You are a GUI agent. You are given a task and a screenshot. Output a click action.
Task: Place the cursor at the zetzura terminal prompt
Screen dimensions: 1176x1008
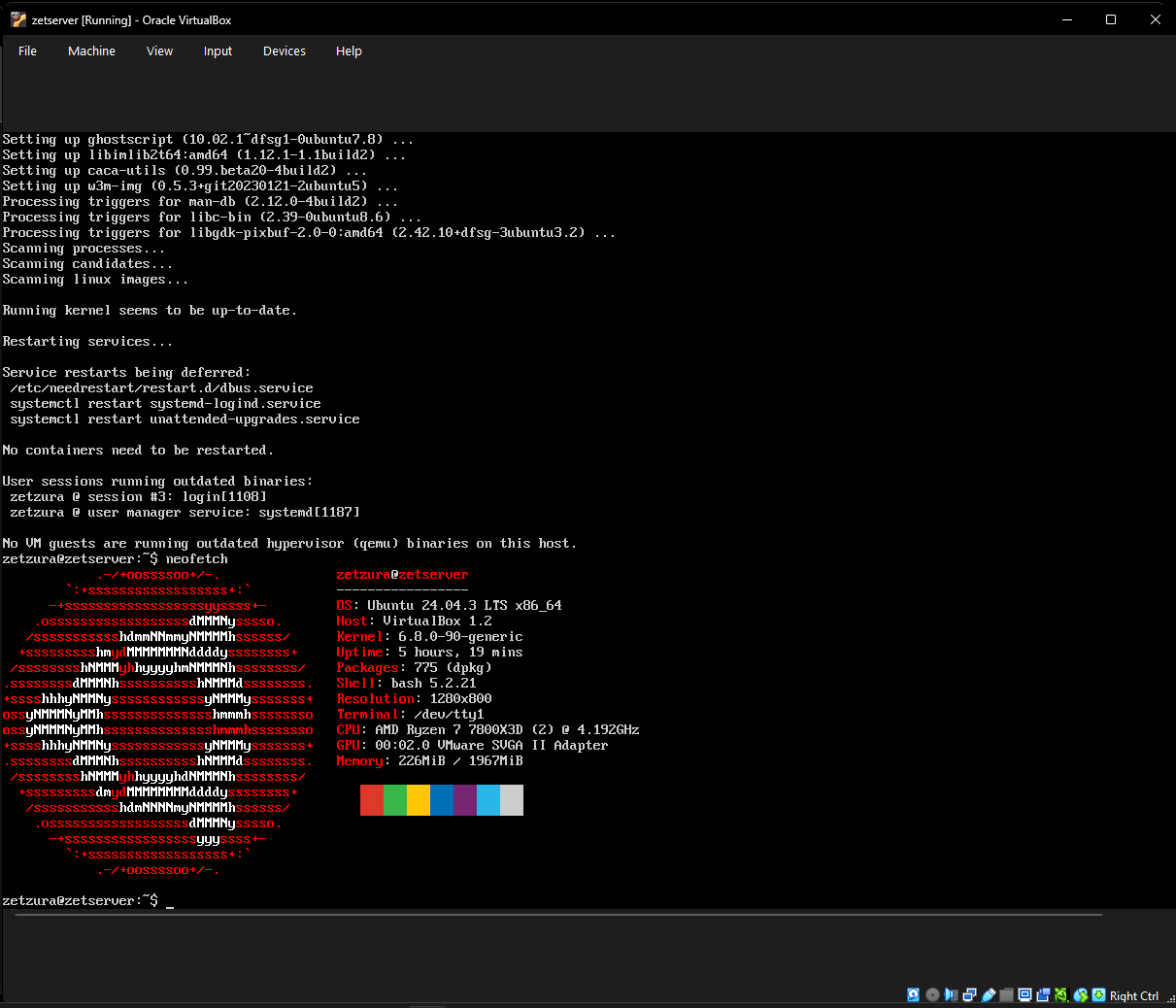click(x=170, y=900)
